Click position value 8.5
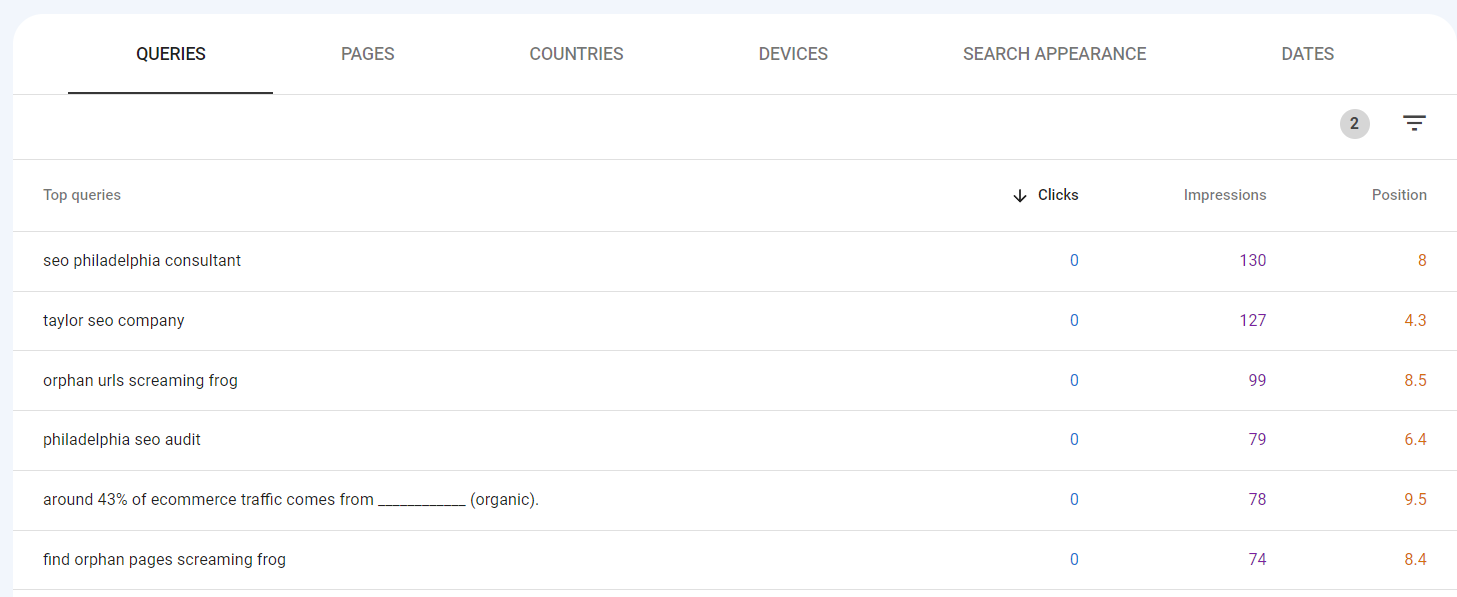1457x597 pixels. [1415, 380]
